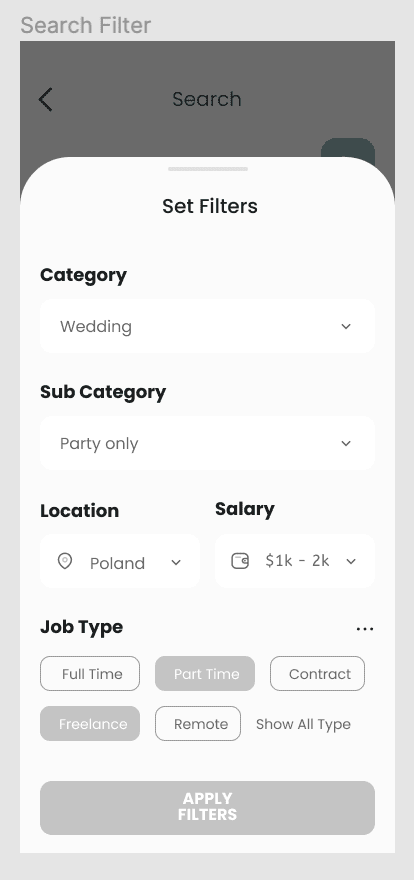414x880 pixels.
Task: Toggle the Freelance job type chip
Action: (x=90, y=723)
